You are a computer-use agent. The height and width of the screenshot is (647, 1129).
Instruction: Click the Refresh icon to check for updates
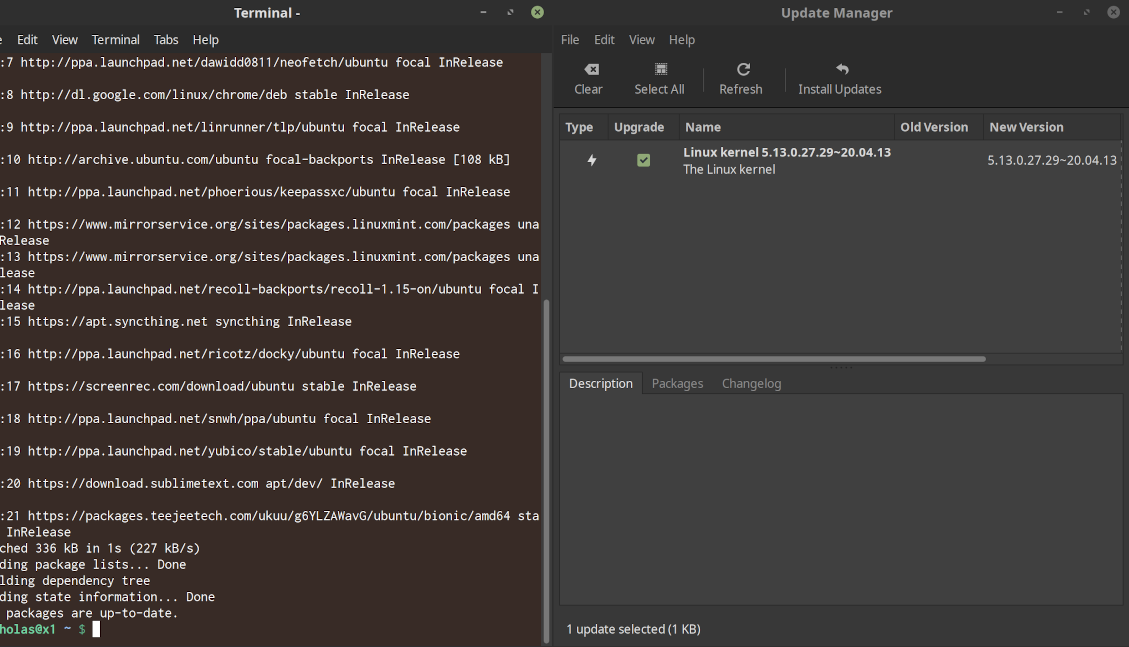click(742, 69)
